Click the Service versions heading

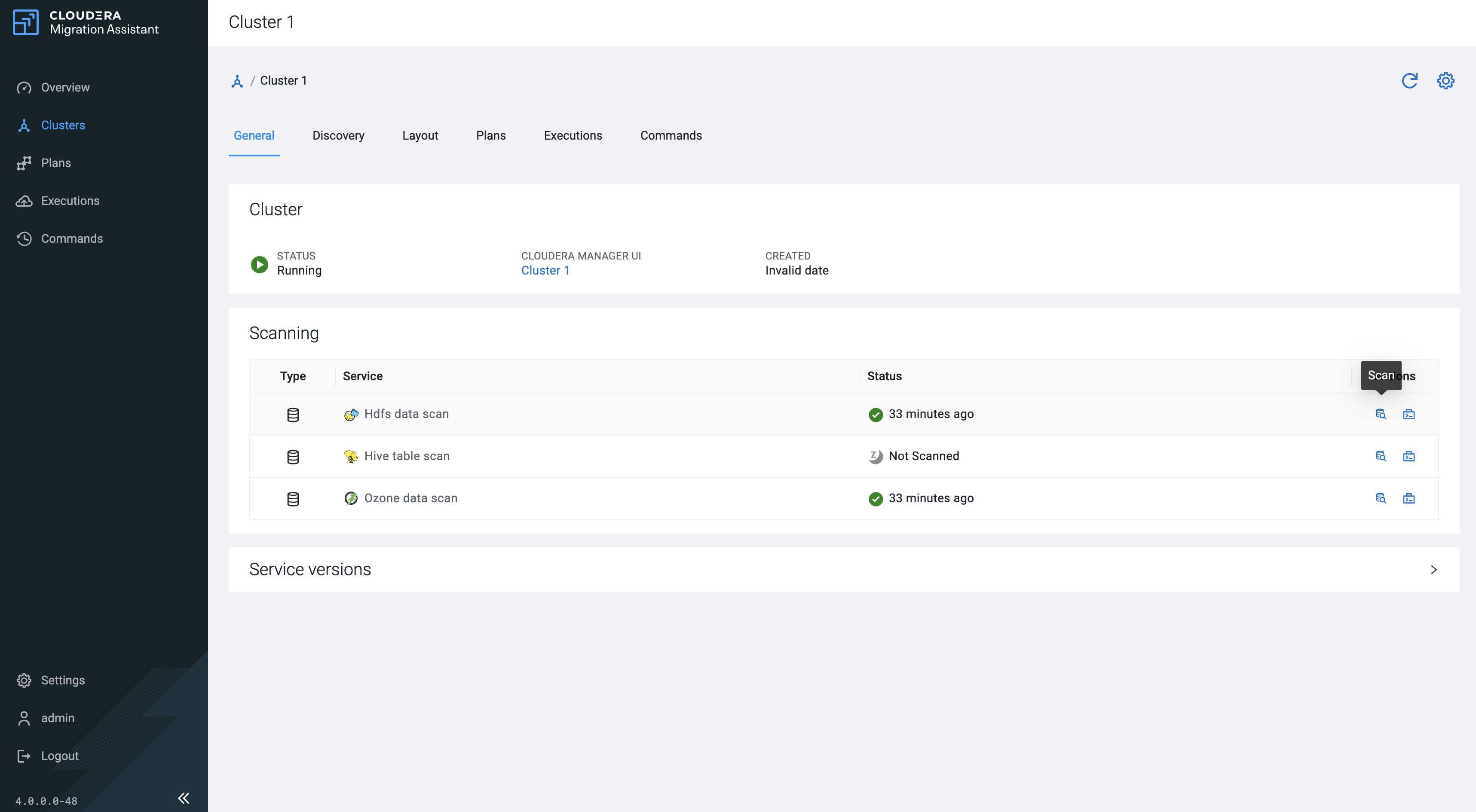tap(310, 570)
